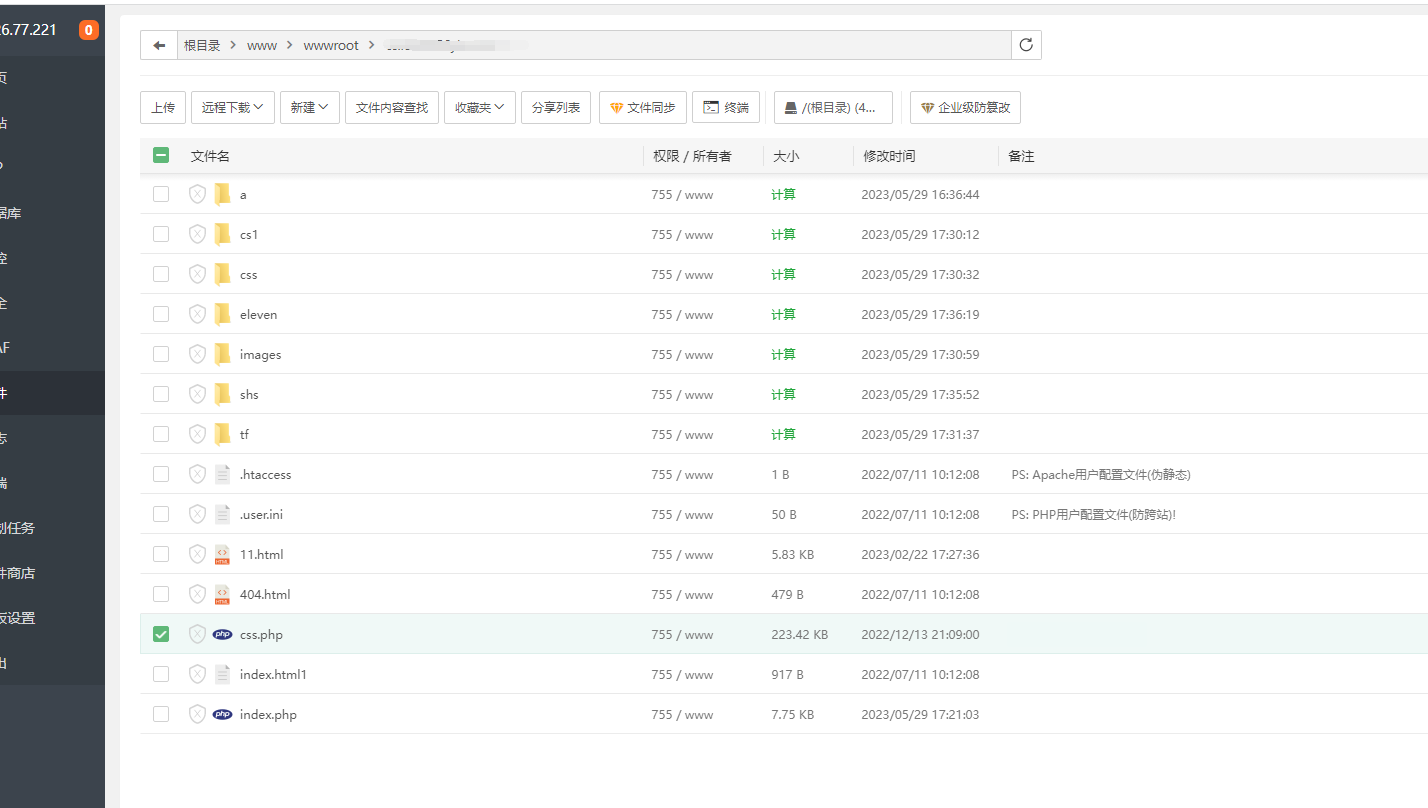Check the box for index.php

[161, 714]
